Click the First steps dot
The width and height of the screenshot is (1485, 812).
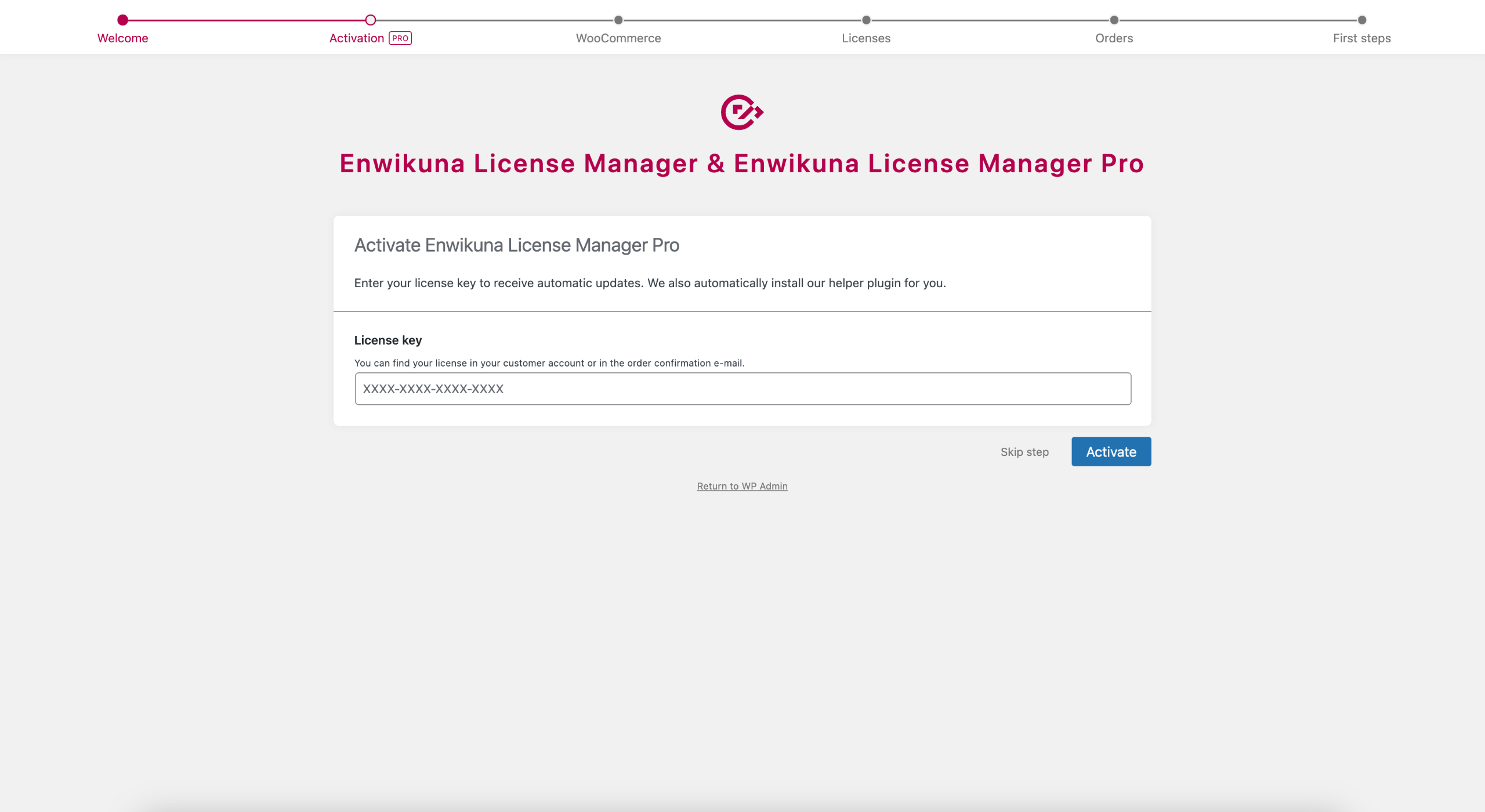[1361, 20]
